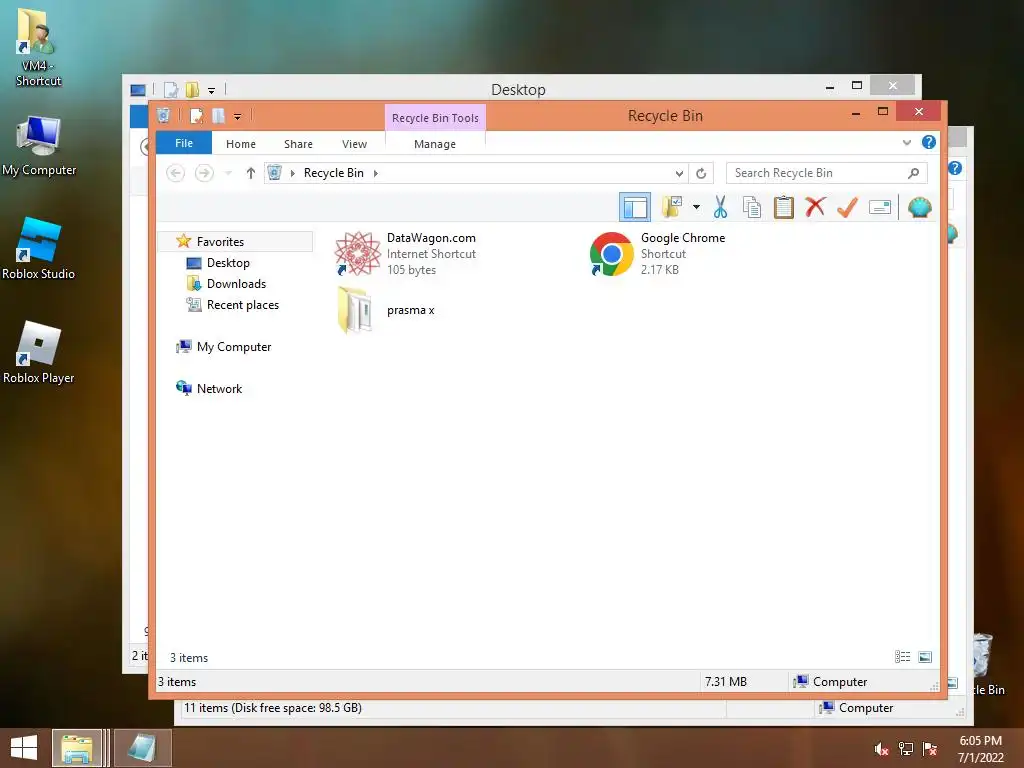Image resolution: width=1024 pixels, height=768 pixels.
Task: Open the VM4 - Shortcut desktop icon
Action: point(37,47)
